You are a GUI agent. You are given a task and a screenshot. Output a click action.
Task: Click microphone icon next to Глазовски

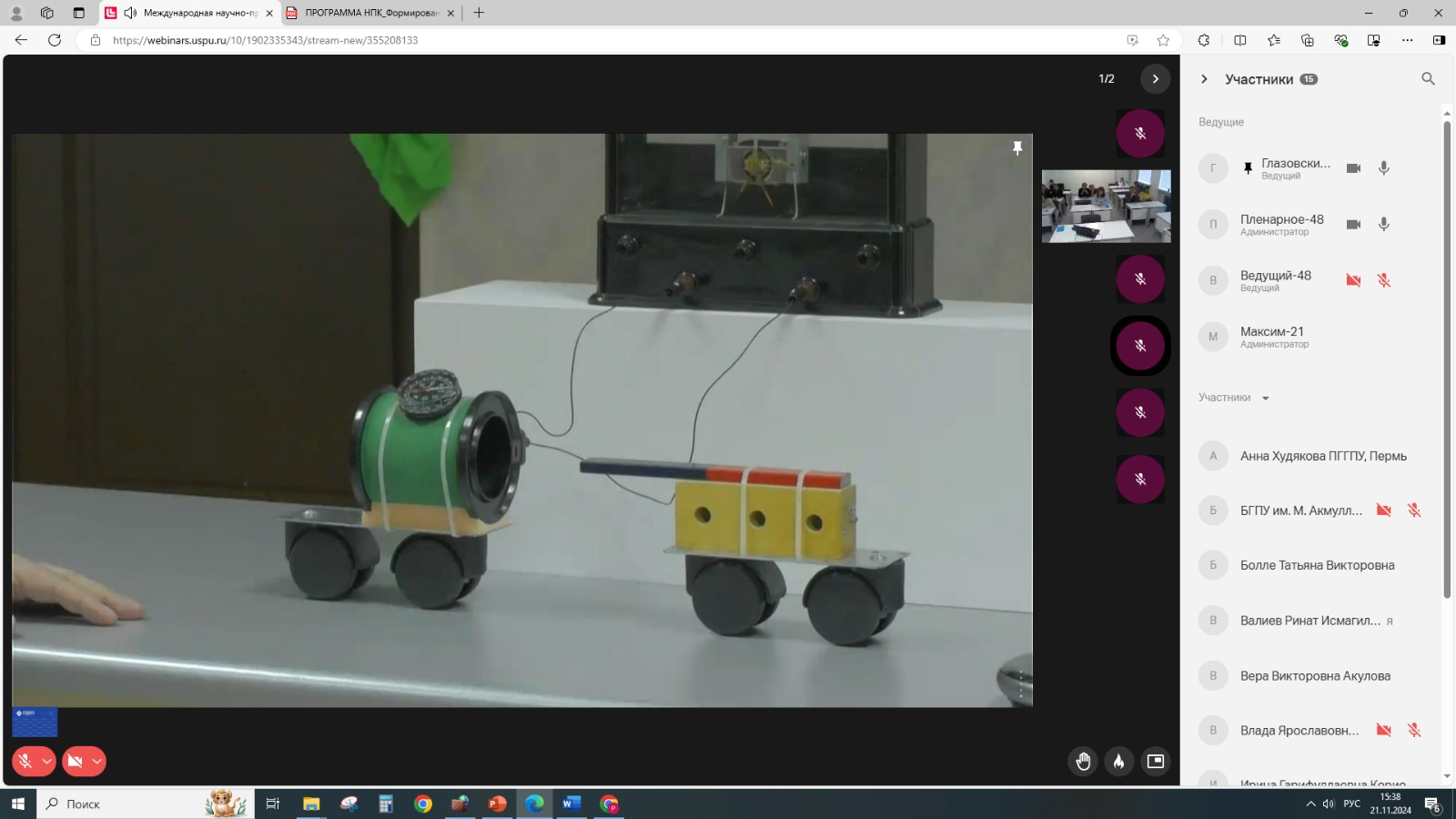(x=1383, y=168)
